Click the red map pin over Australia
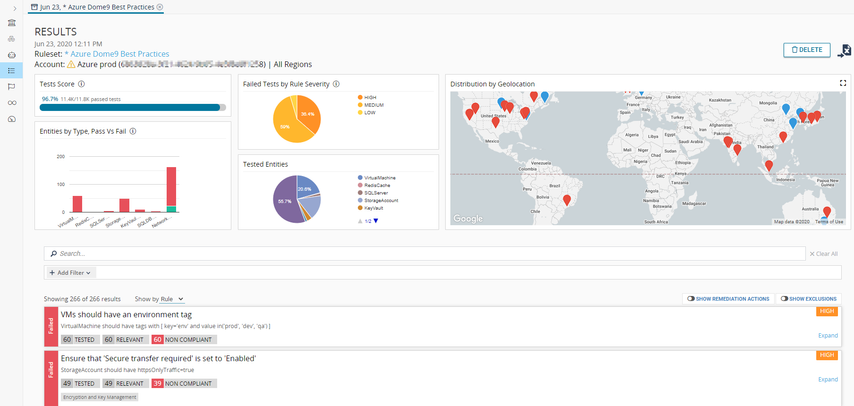This screenshot has width=854, height=406. (x=827, y=212)
